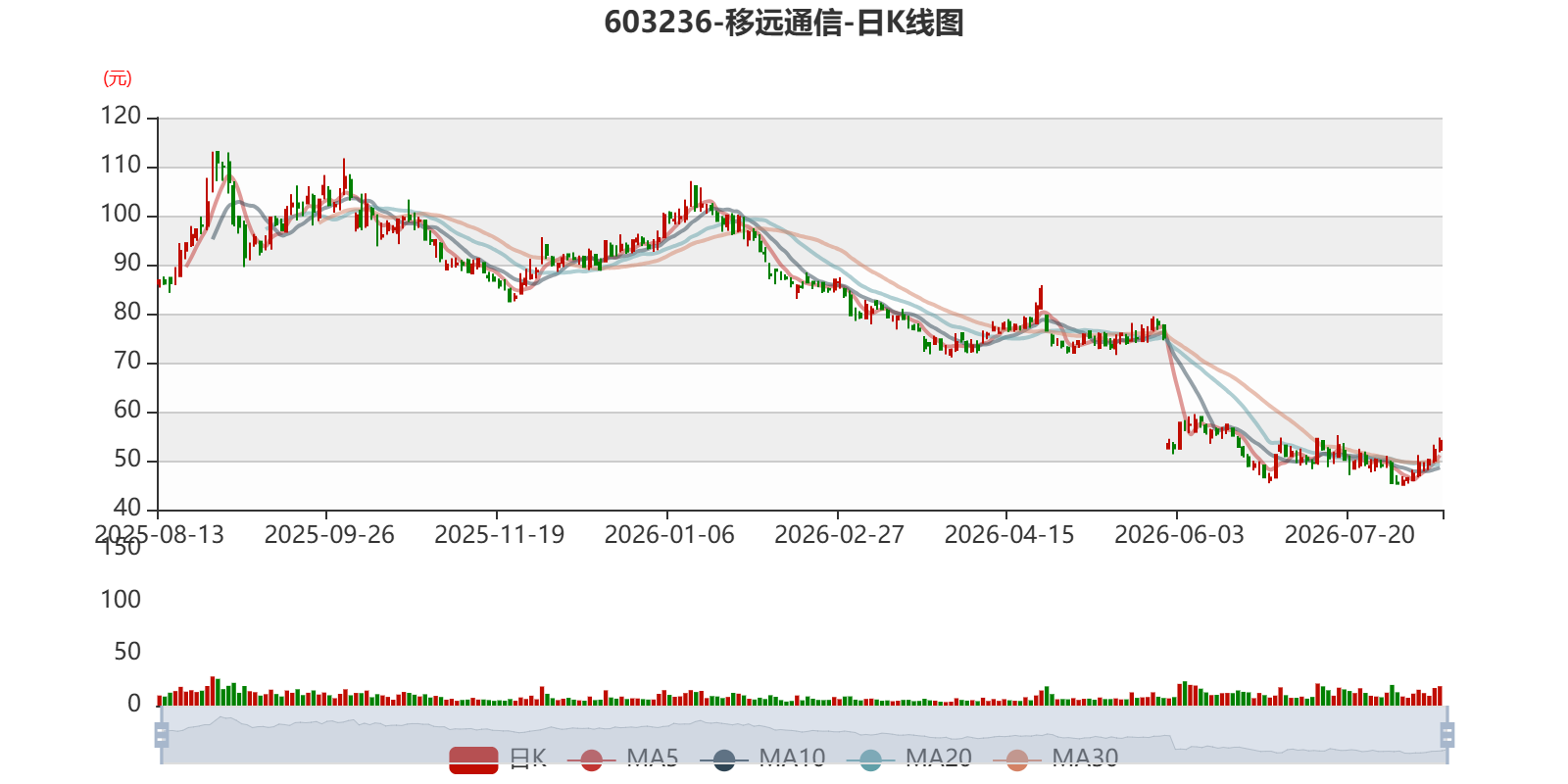Click the data zoom slider preview area
Screen dimensions: 1568x784
point(804,735)
